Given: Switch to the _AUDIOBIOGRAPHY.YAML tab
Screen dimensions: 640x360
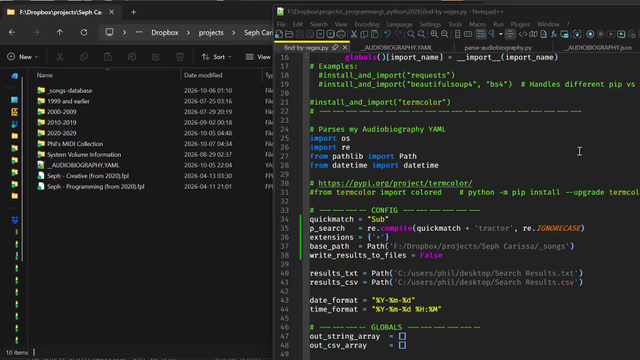Looking at the screenshot, I should 396,48.
